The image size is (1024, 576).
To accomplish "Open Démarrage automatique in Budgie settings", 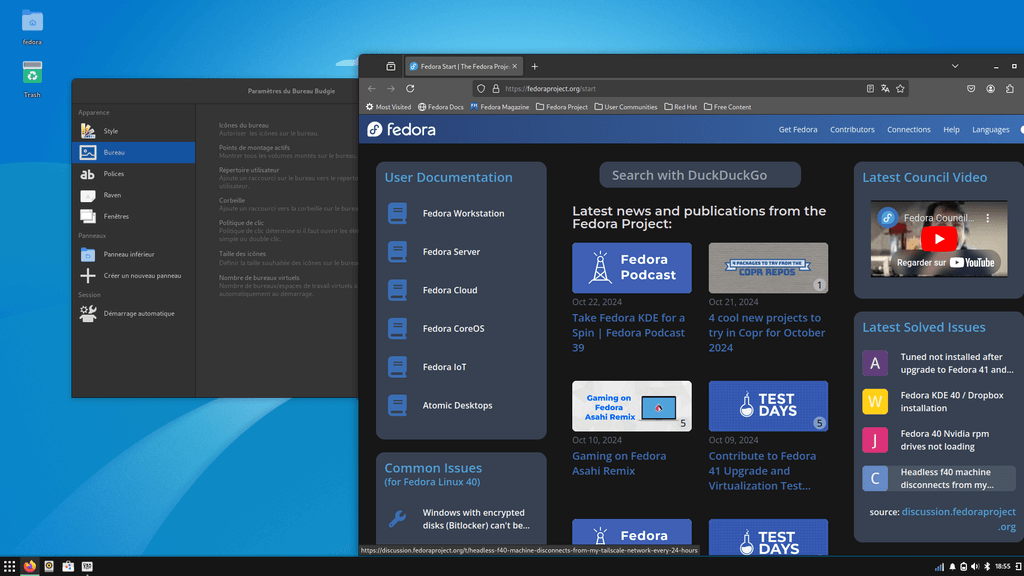I will [133, 313].
